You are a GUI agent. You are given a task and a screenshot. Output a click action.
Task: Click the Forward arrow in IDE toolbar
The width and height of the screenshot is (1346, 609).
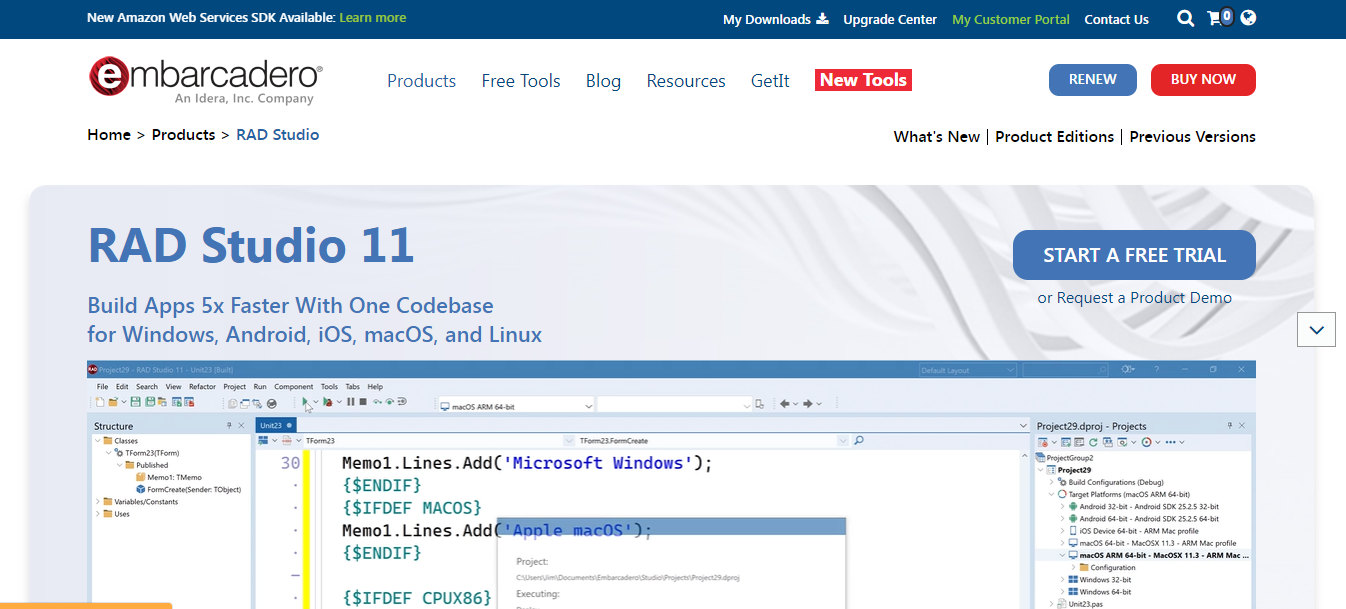(x=808, y=403)
